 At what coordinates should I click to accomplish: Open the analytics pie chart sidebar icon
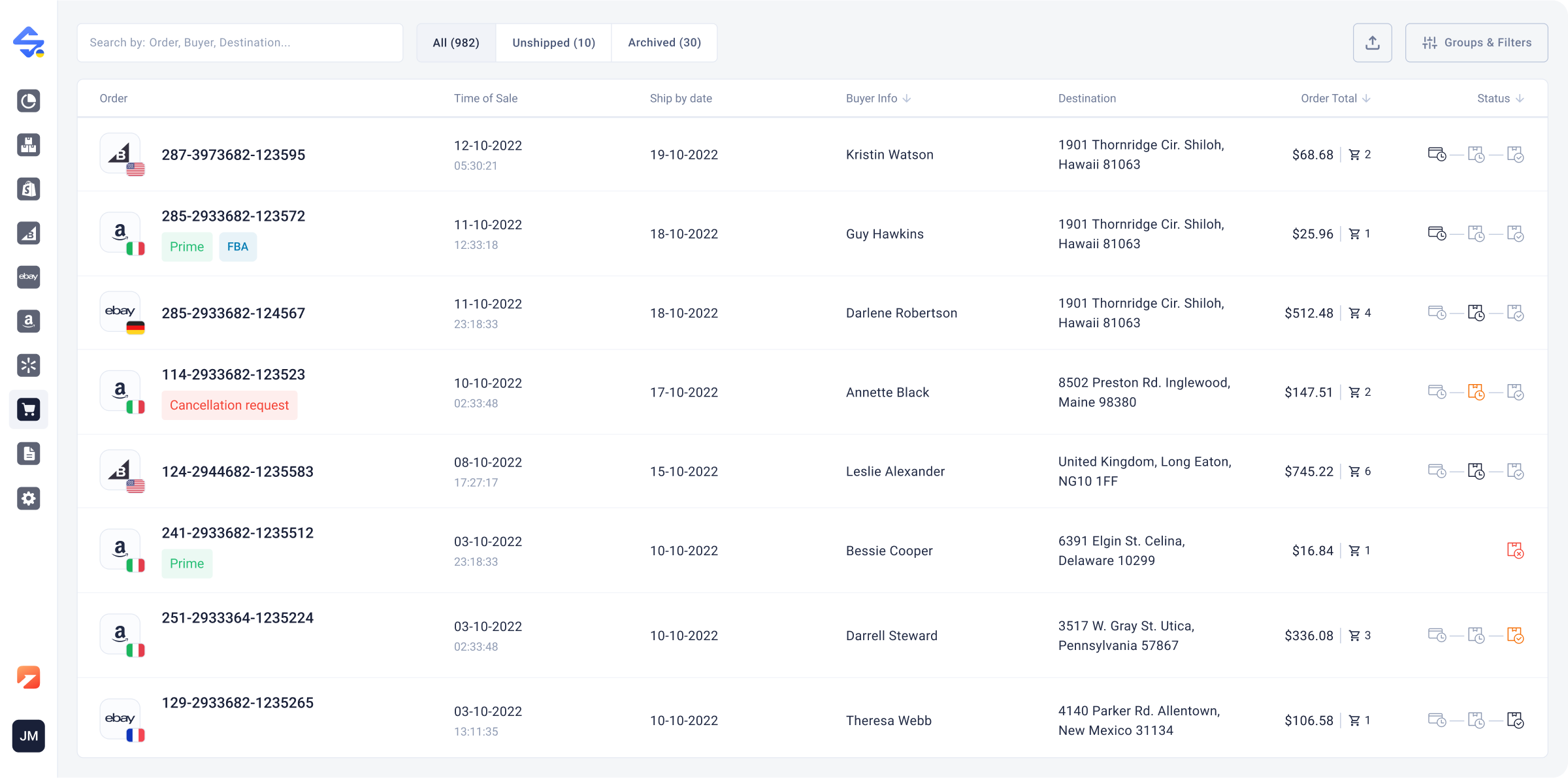click(x=29, y=101)
